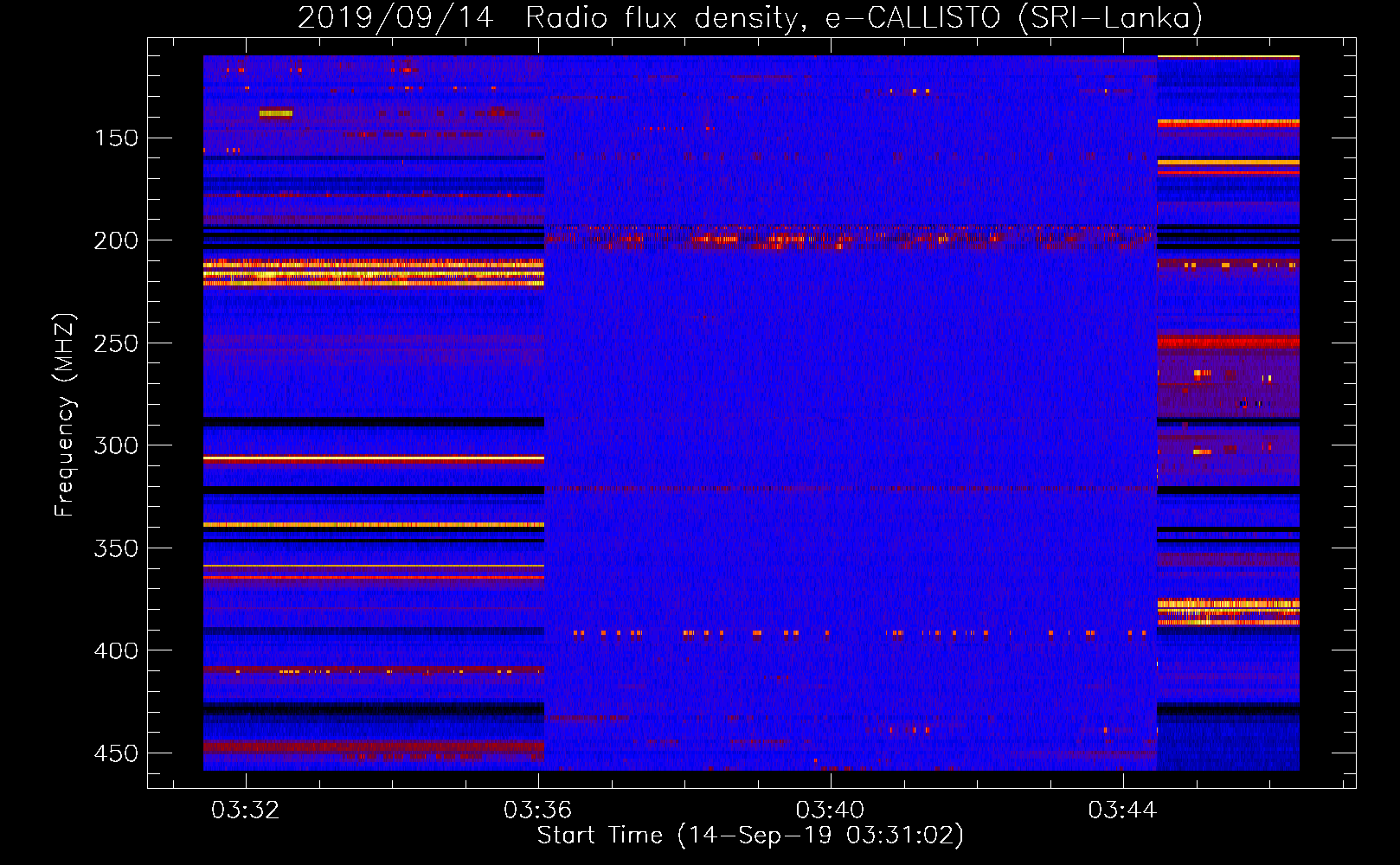Click the 450 frequency tick label

pos(115,753)
